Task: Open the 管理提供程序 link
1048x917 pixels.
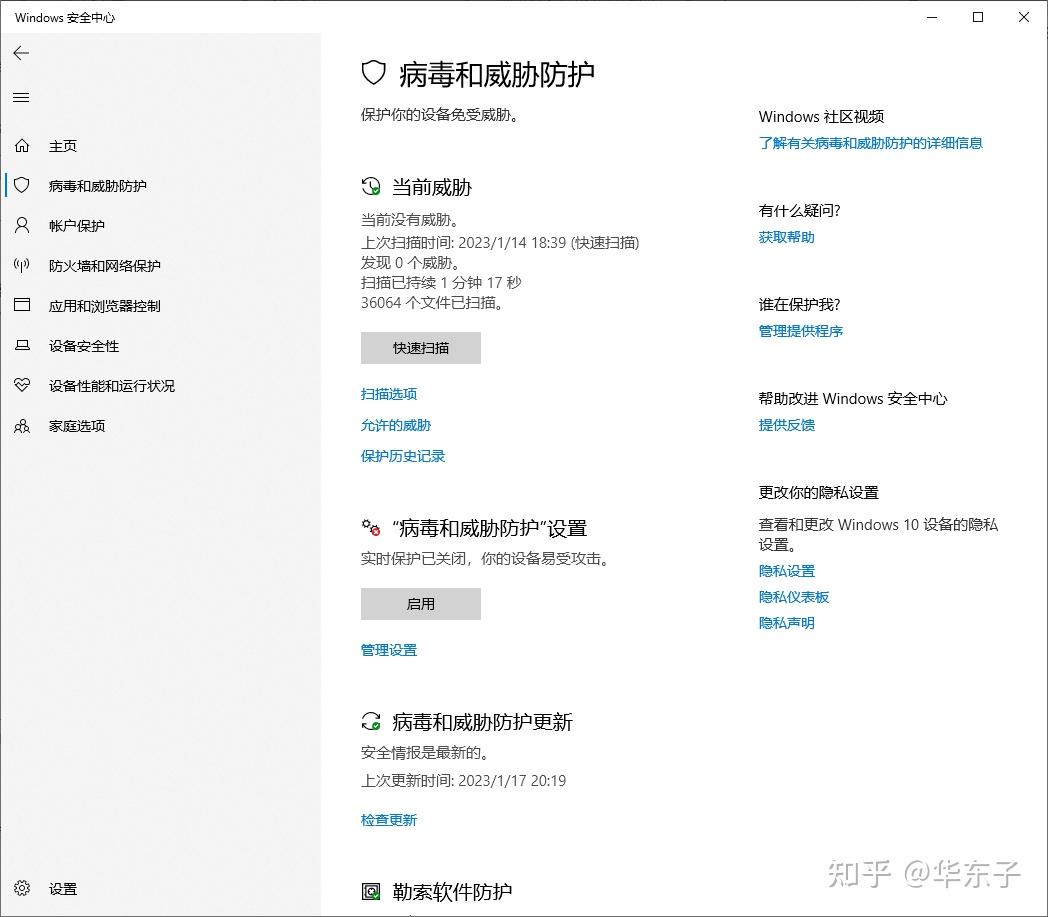Action: point(801,331)
